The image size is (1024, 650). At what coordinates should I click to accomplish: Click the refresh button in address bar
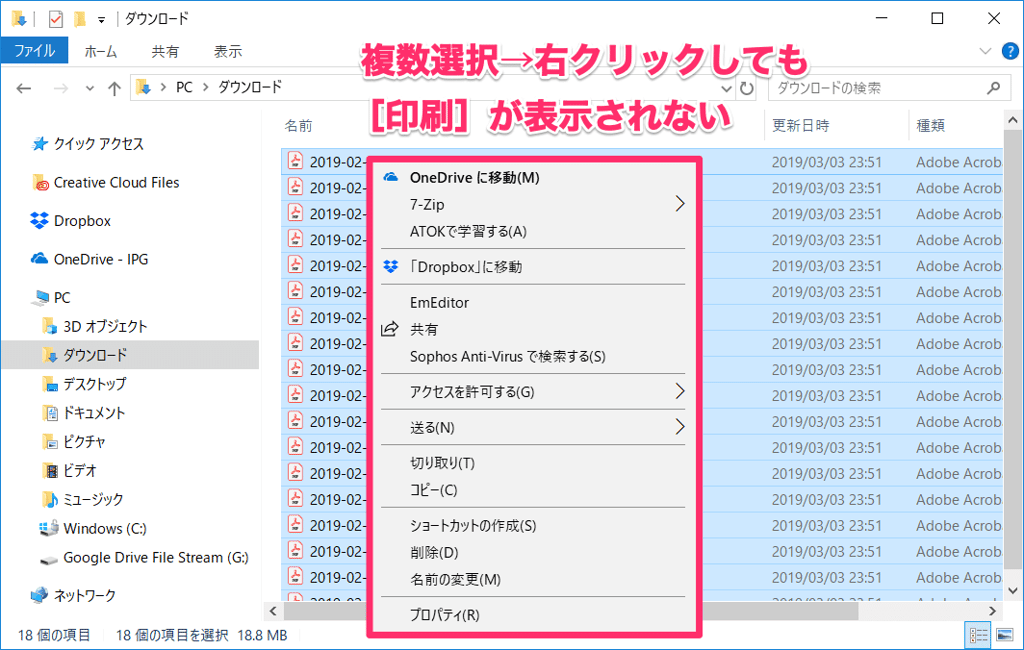tap(746, 88)
